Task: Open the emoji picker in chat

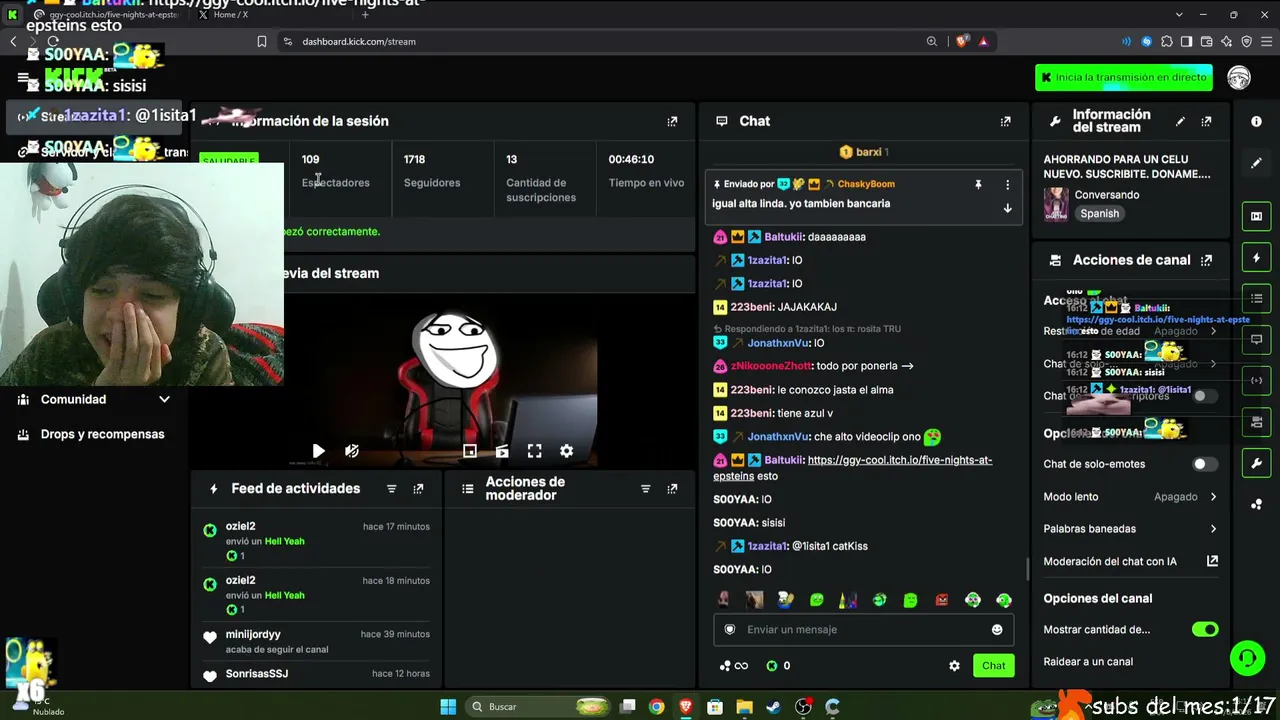Action: 997,629
